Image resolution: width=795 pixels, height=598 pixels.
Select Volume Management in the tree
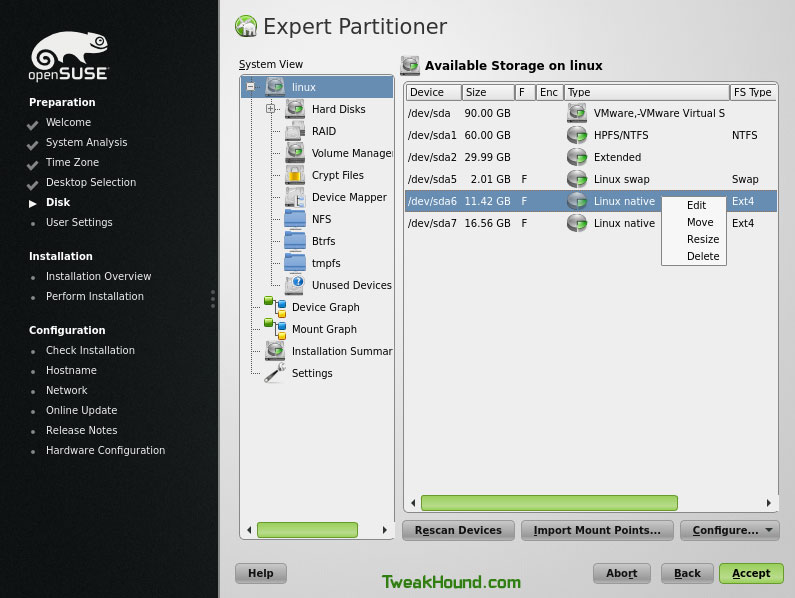[351, 153]
